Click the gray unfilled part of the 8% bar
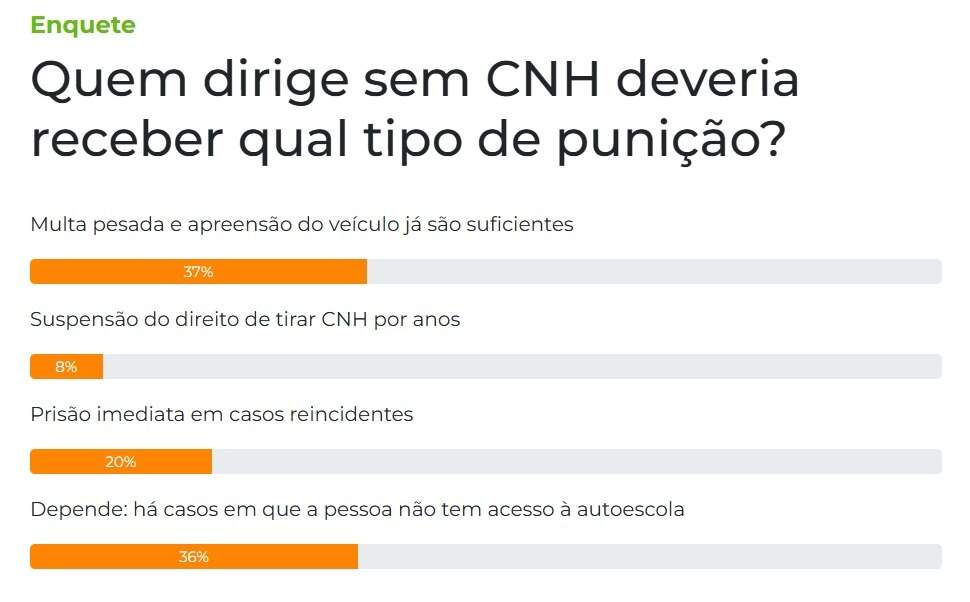Viewport: 970px width, 602px height. click(523, 367)
